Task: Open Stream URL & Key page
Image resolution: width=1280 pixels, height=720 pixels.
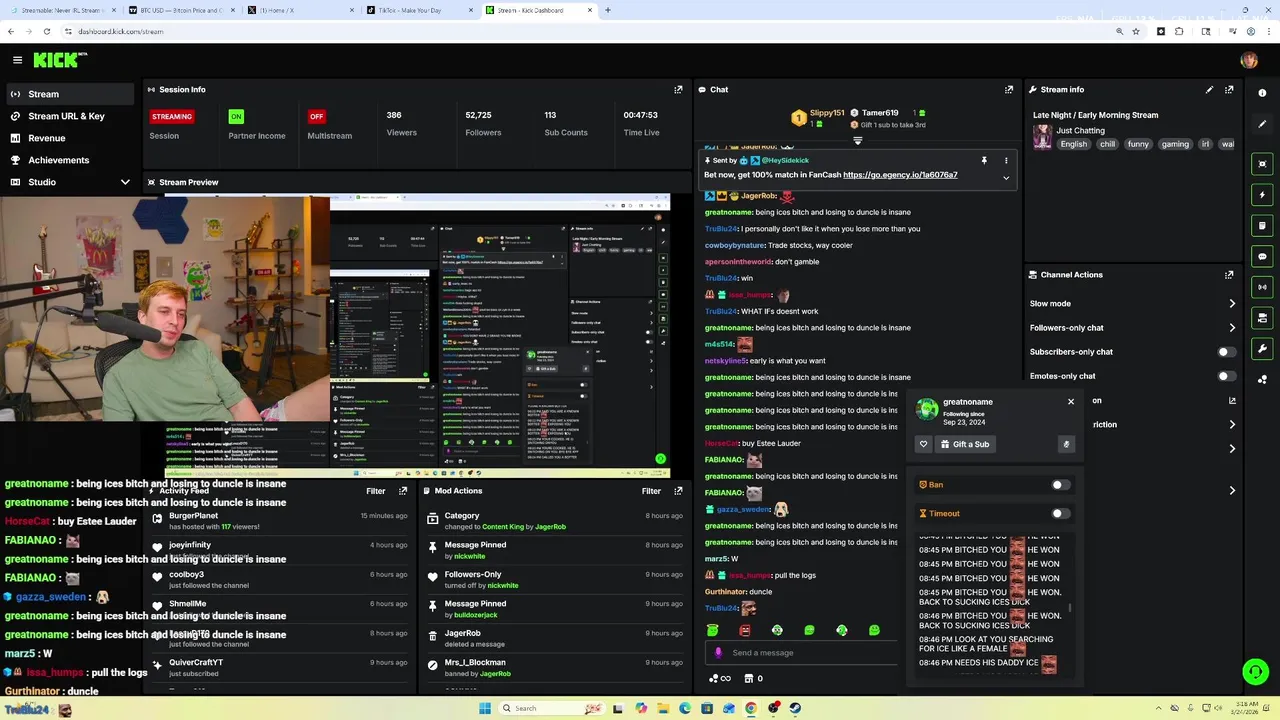Action: click(x=68, y=116)
